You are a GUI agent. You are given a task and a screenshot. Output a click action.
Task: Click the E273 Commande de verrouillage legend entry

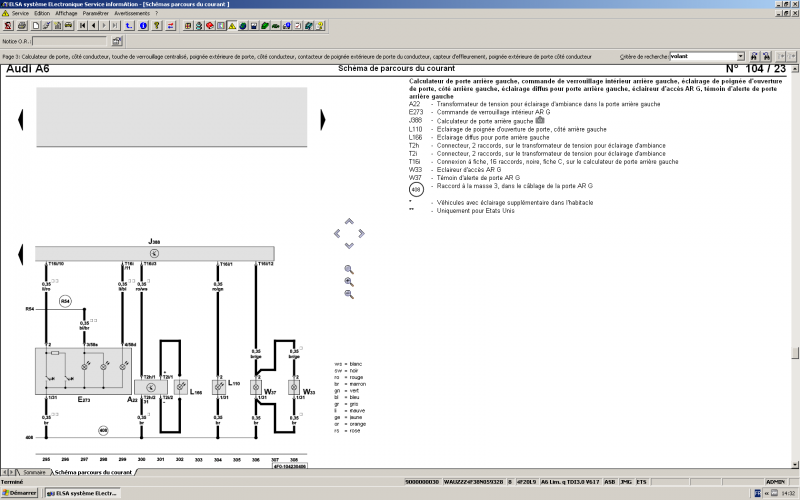point(480,112)
